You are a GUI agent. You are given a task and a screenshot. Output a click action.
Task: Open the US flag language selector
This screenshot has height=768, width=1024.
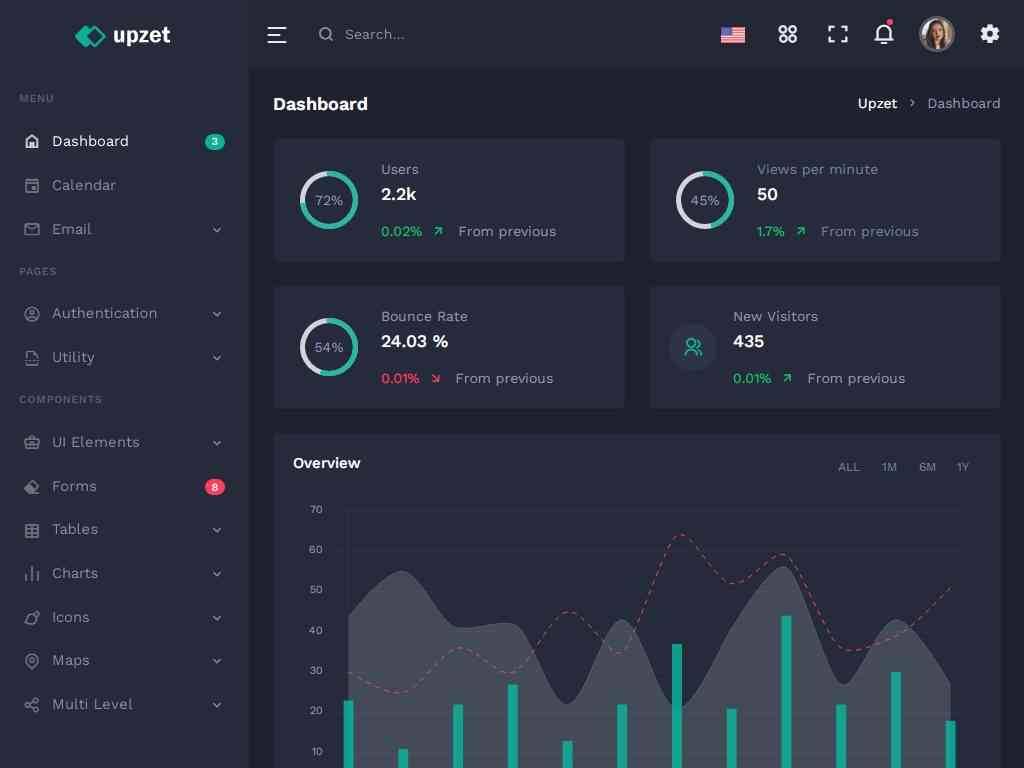[x=733, y=35]
